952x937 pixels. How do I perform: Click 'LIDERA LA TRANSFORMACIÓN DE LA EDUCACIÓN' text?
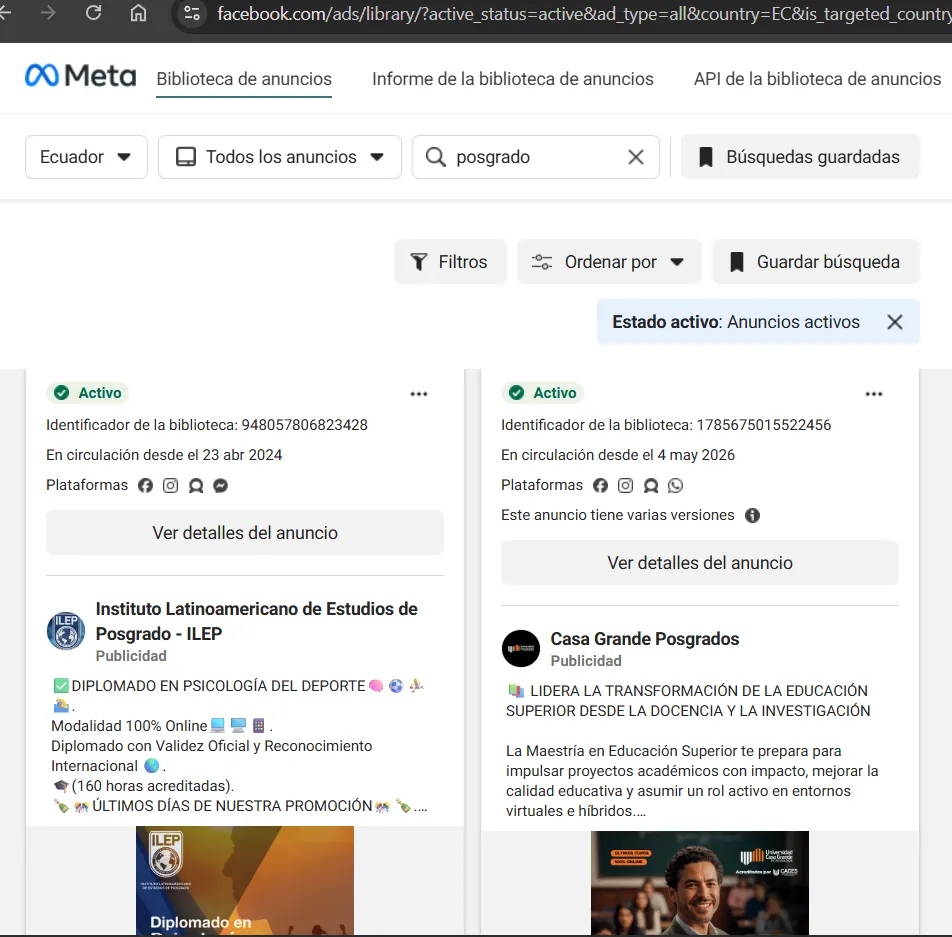click(x=699, y=691)
